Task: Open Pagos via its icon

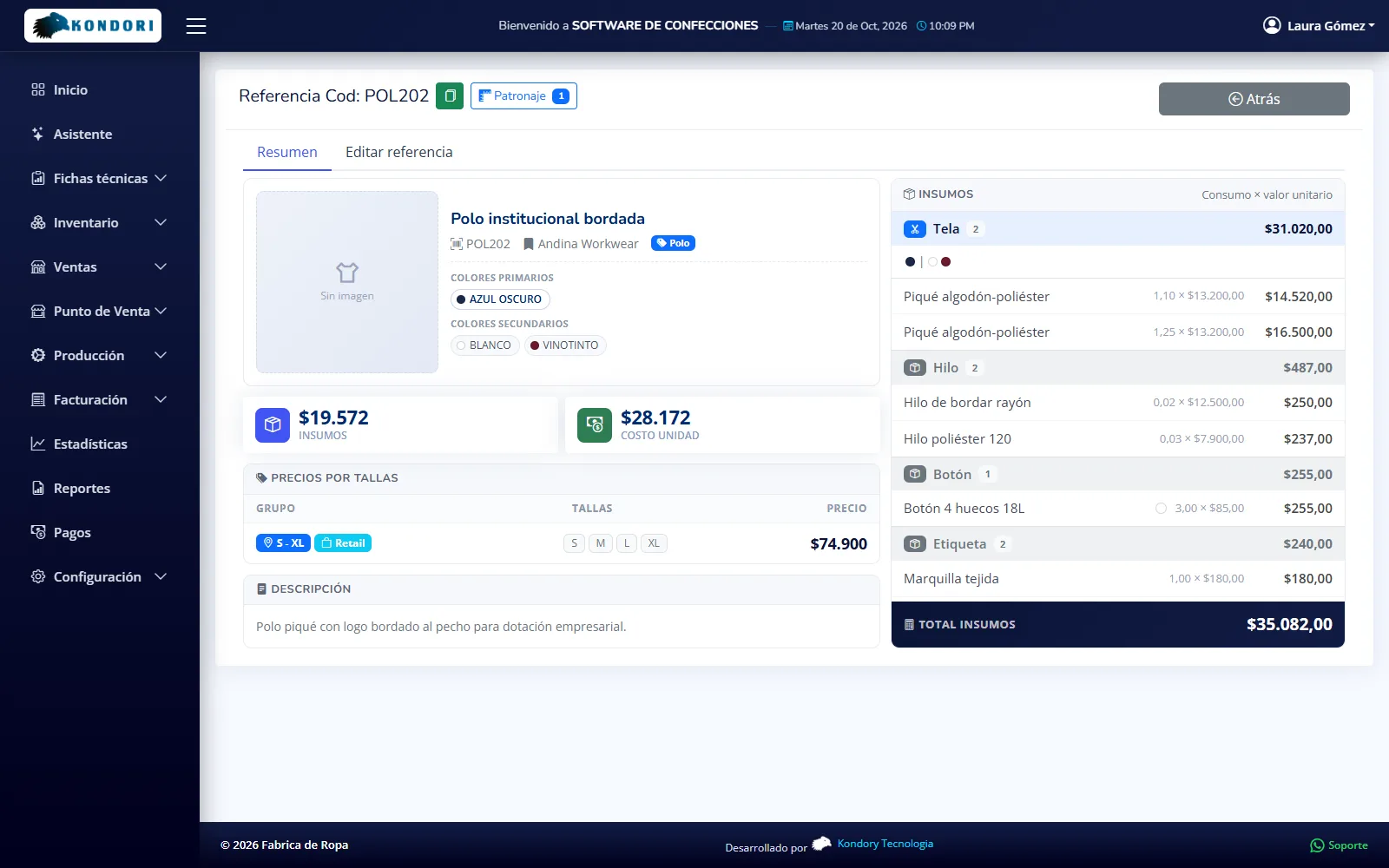Action: [x=38, y=532]
